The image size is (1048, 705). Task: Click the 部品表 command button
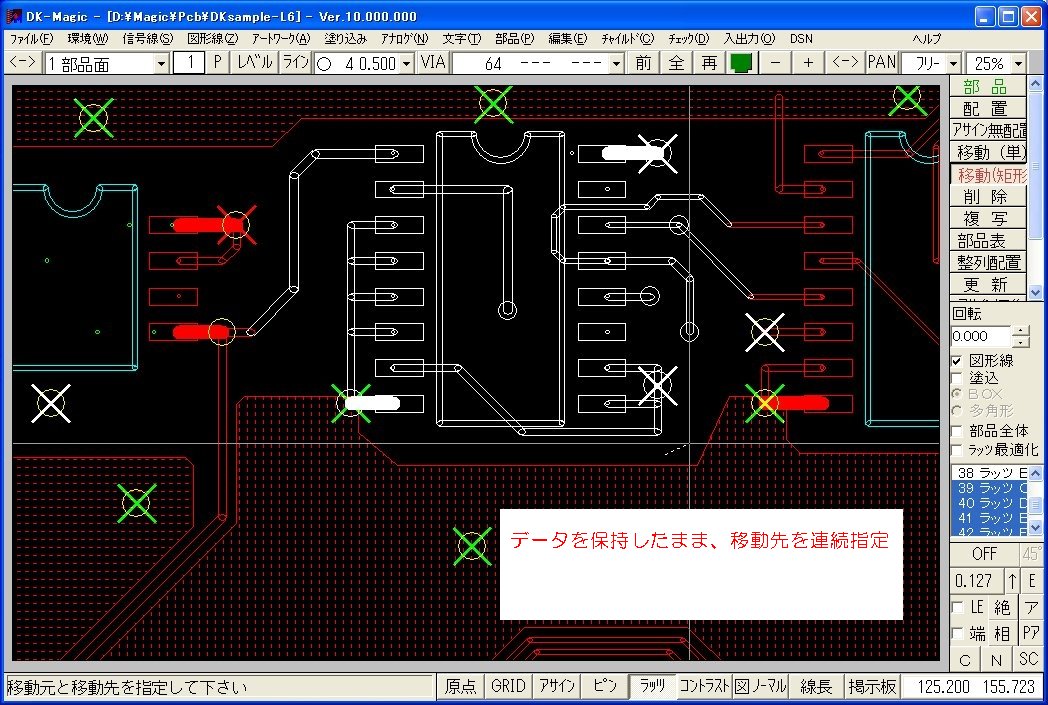point(987,241)
